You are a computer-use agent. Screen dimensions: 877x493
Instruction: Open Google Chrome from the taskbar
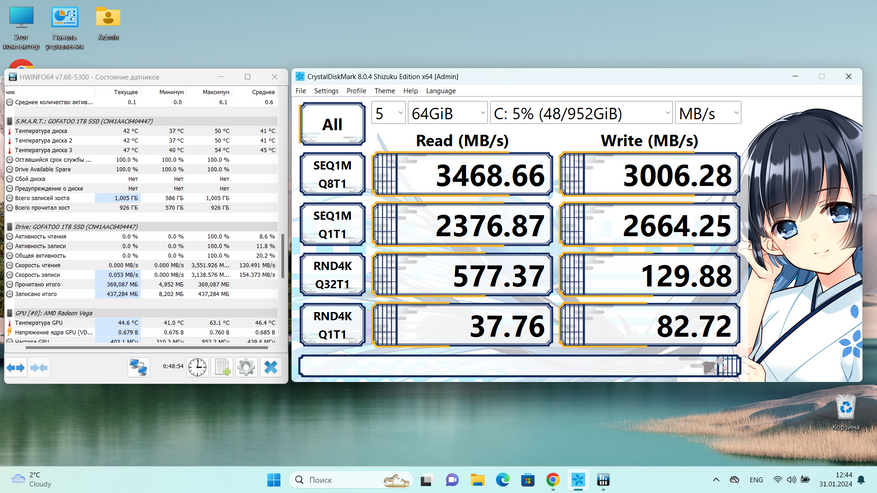coord(553,480)
